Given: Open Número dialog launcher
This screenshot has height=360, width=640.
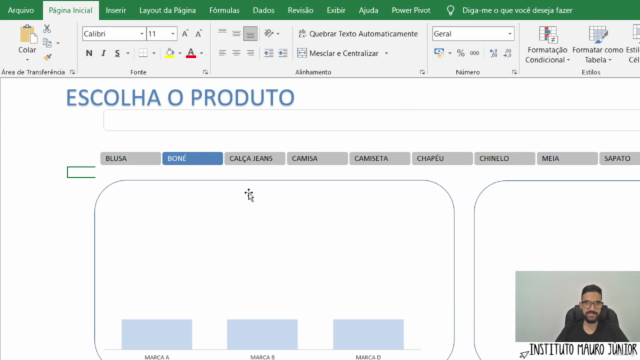Looking at the screenshot, I should pos(514,72).
